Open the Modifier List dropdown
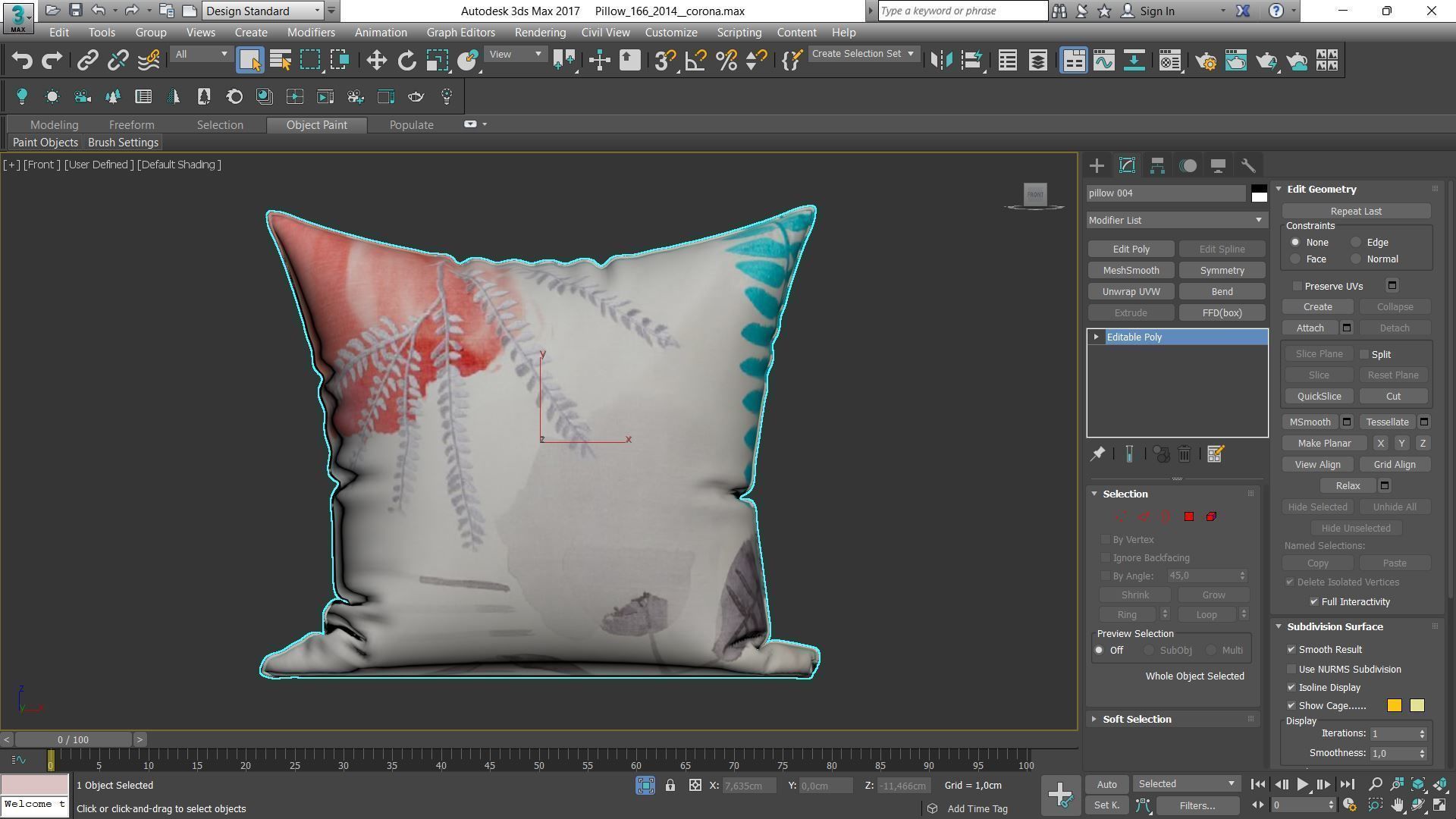Screen dimensions: 1456x819 [x=1177, y=220]
